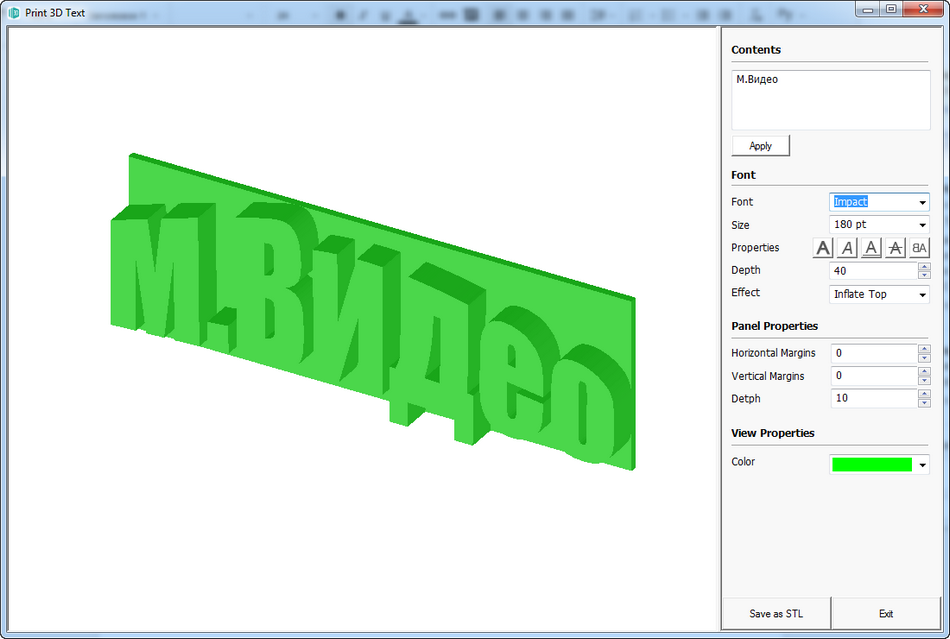Click the panel Detph value field
This screenshot has height=639, width=950.
tap(874, 398)
